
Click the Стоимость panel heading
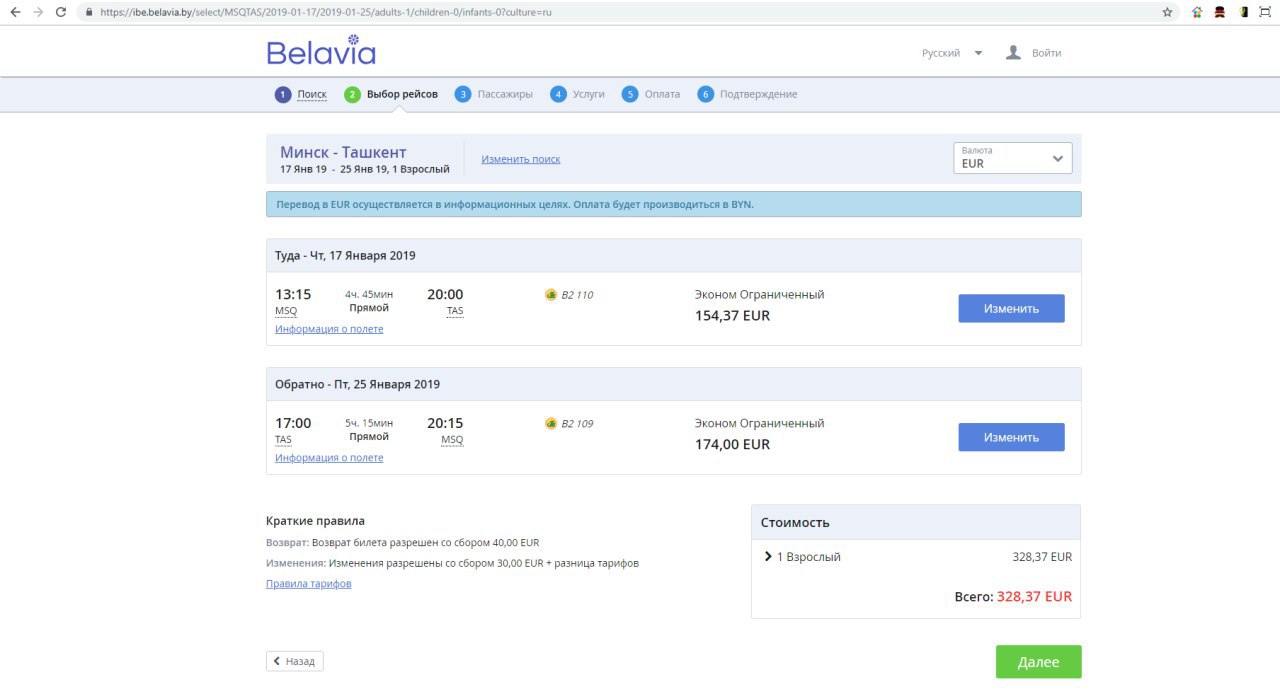pos(795,522)
